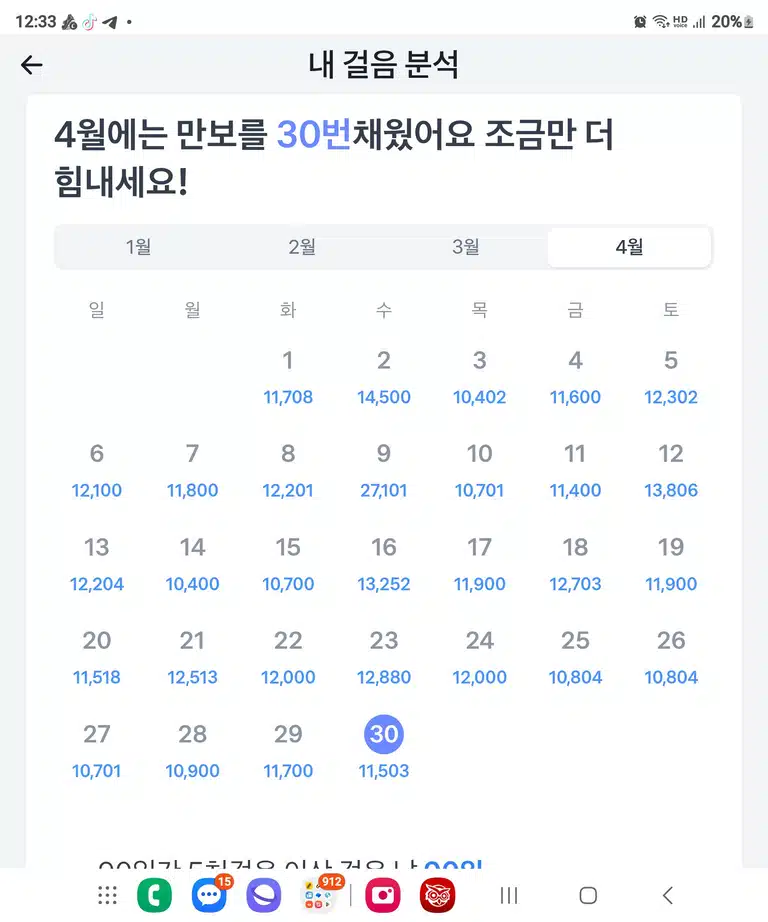Switch to the 2월 tab
Image resolution: width=768 pixels, height=922 pixels.
coord(302,247)
